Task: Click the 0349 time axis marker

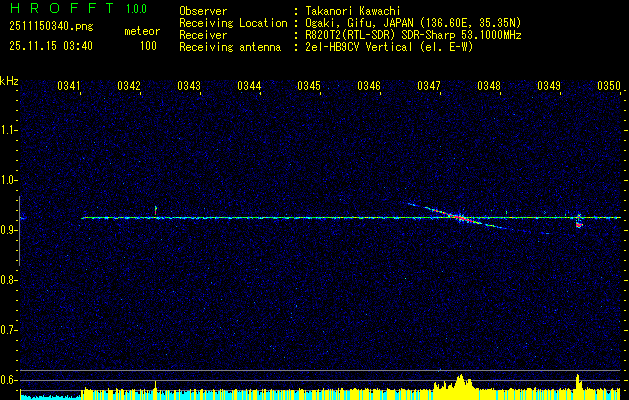Action: pyautogui.click(x=548, y=86)
